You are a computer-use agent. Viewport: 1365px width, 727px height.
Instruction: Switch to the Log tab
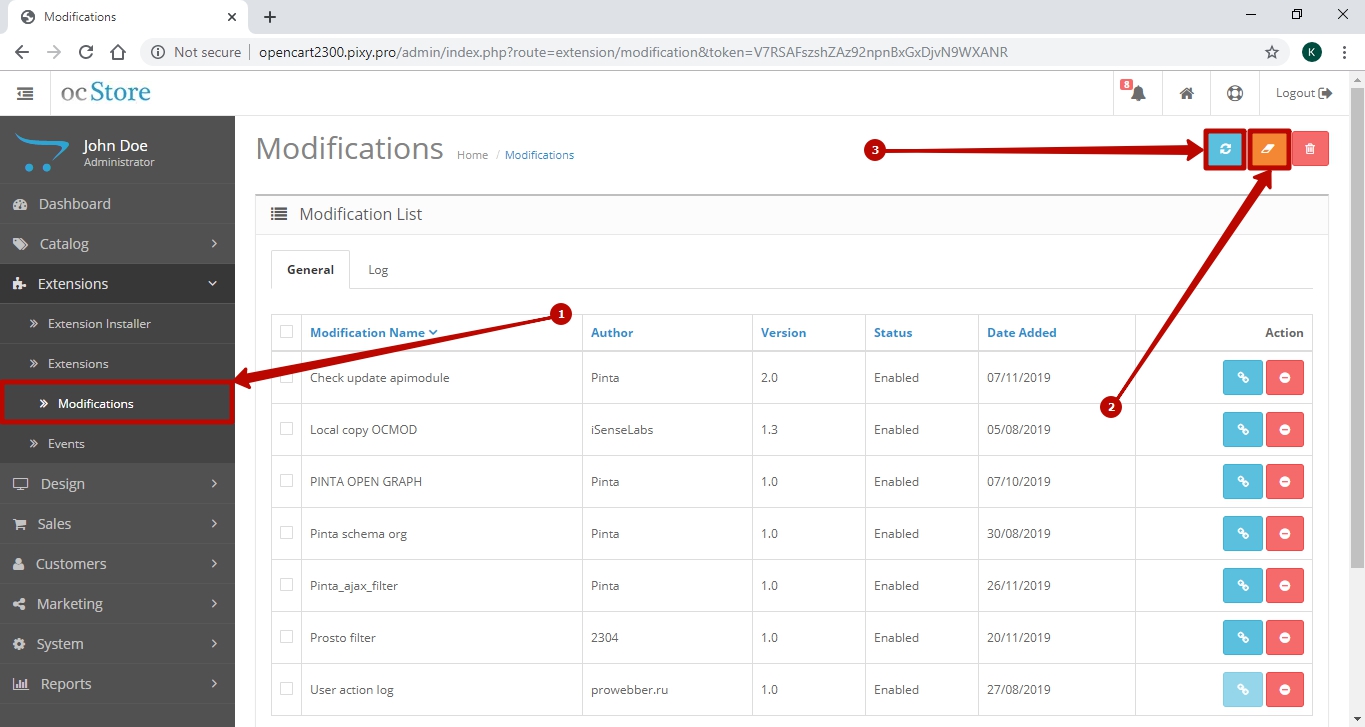(x=378, y=270)
